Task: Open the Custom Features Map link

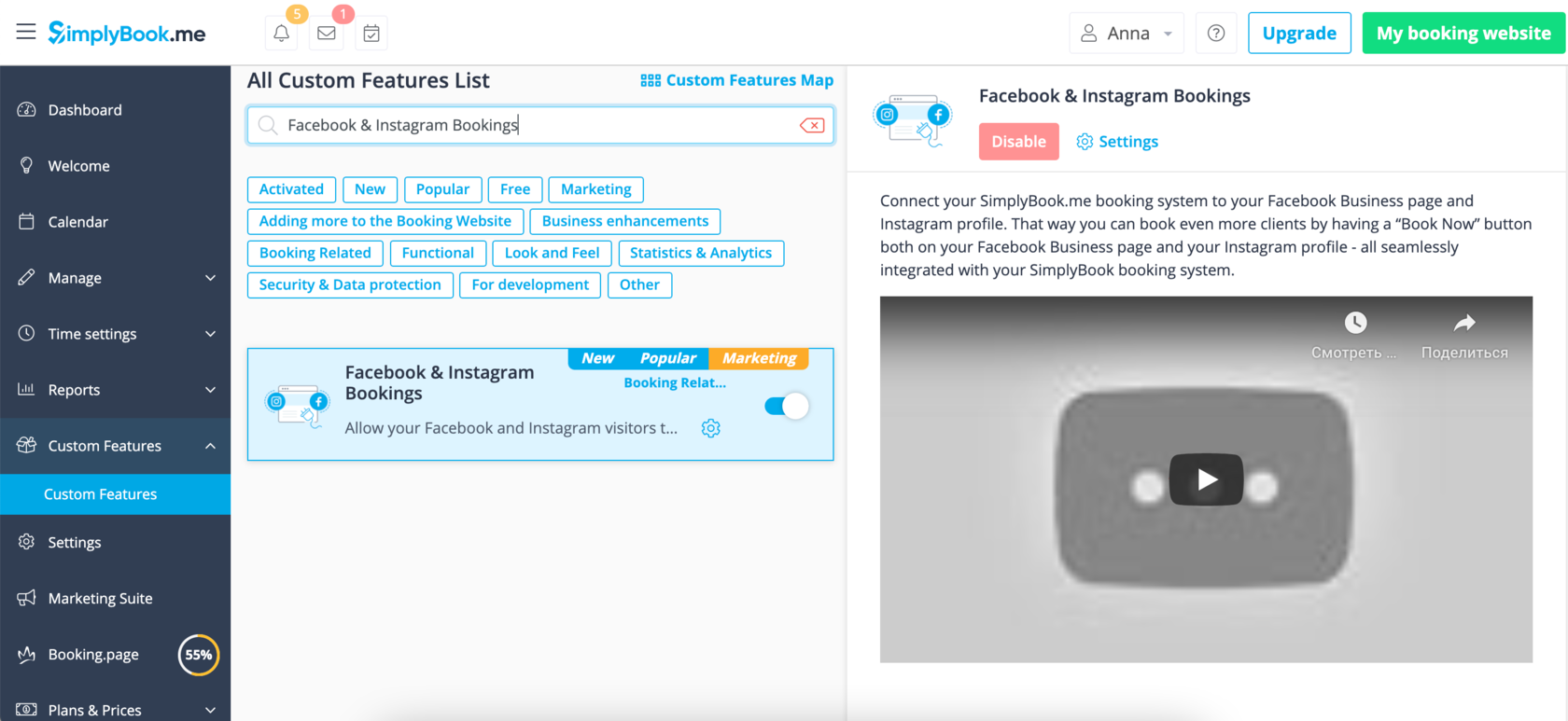Action: click(x=736, y=80)
